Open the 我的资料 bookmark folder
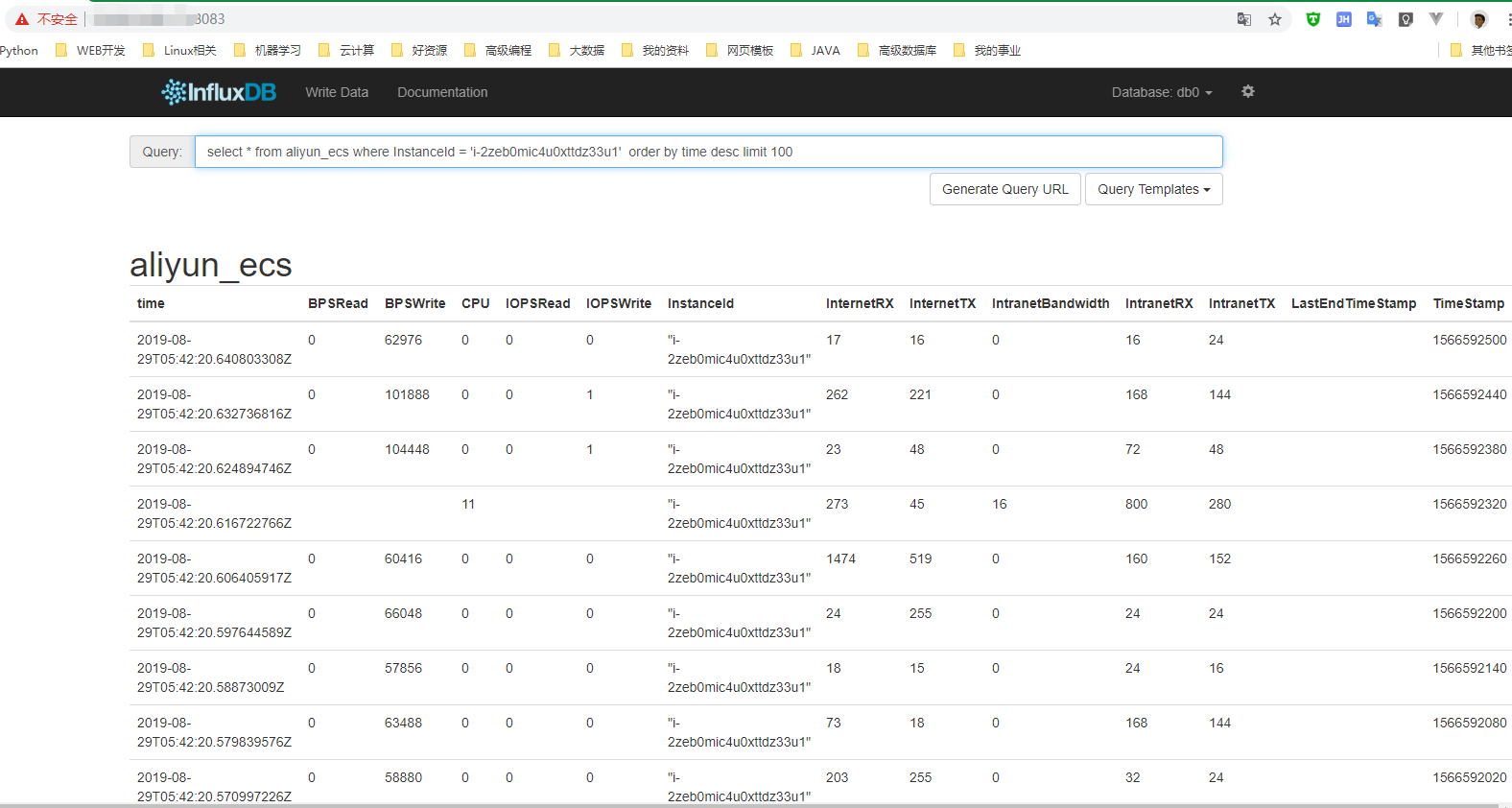The image size is (1512, 808). [x=655, y=51]
